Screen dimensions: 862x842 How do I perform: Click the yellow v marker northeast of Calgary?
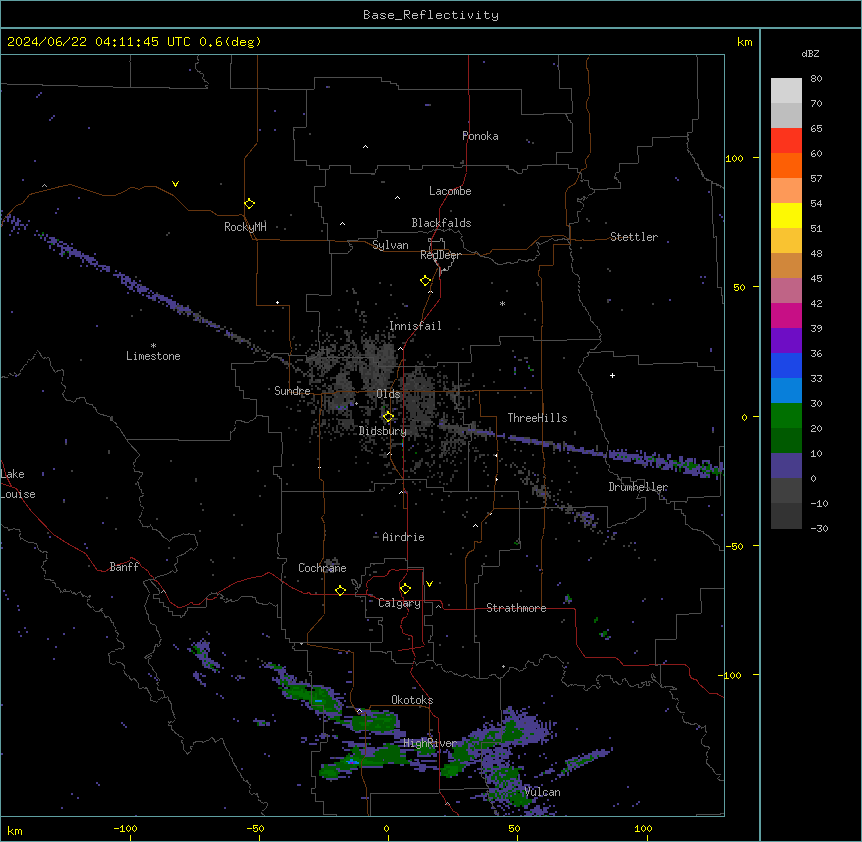[x=429, y=584]
